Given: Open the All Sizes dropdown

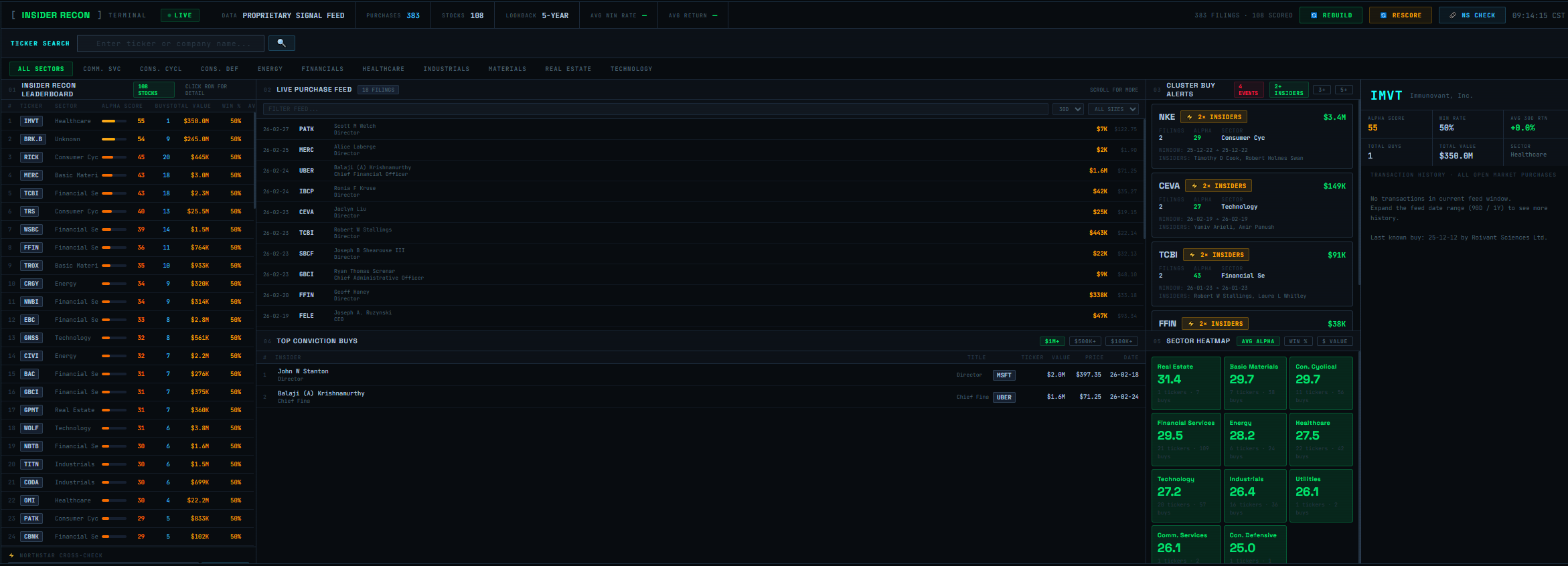Looking at the screenshot, I should (1114, 109).
